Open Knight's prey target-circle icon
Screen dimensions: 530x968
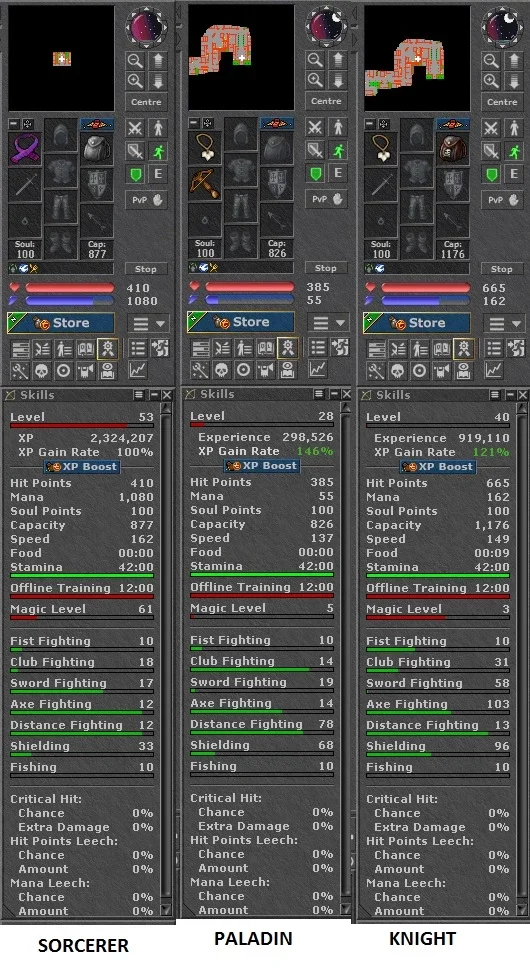pos(419,370)
